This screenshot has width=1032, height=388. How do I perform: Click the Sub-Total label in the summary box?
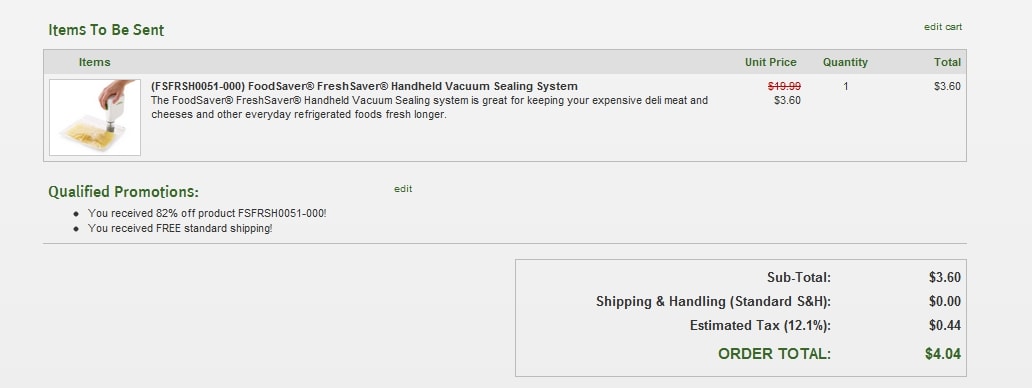tap(799, 278)
